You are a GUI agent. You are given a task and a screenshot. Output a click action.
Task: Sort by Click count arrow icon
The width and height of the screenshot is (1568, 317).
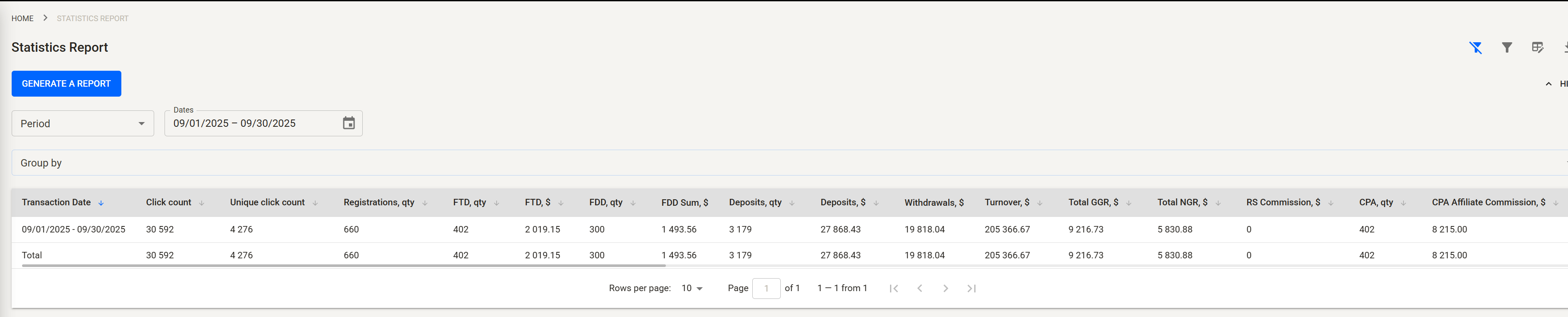pyautogui.click(x=202, y=203)
